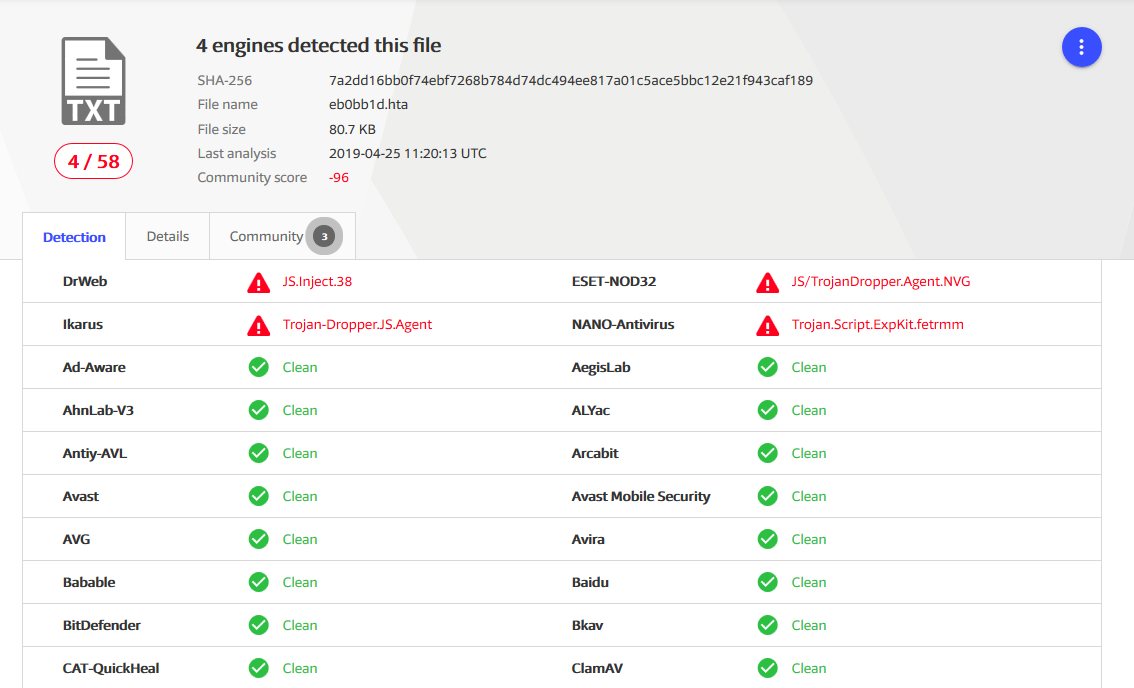Click the ESET-NOD32 red warning triangle
Image resolution: width=1134 pixels, height=688 pixels.
click(x=767, y=282)
